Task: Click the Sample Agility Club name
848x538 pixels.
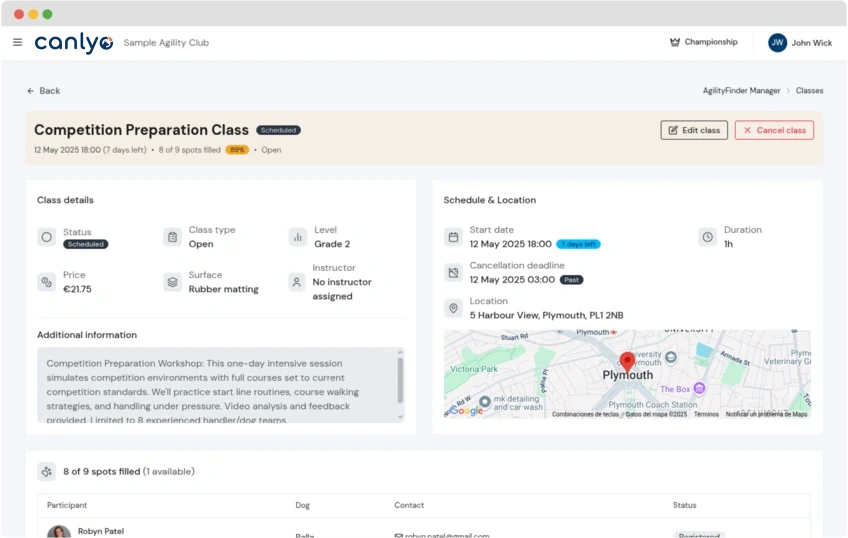Action: point(166,43)
